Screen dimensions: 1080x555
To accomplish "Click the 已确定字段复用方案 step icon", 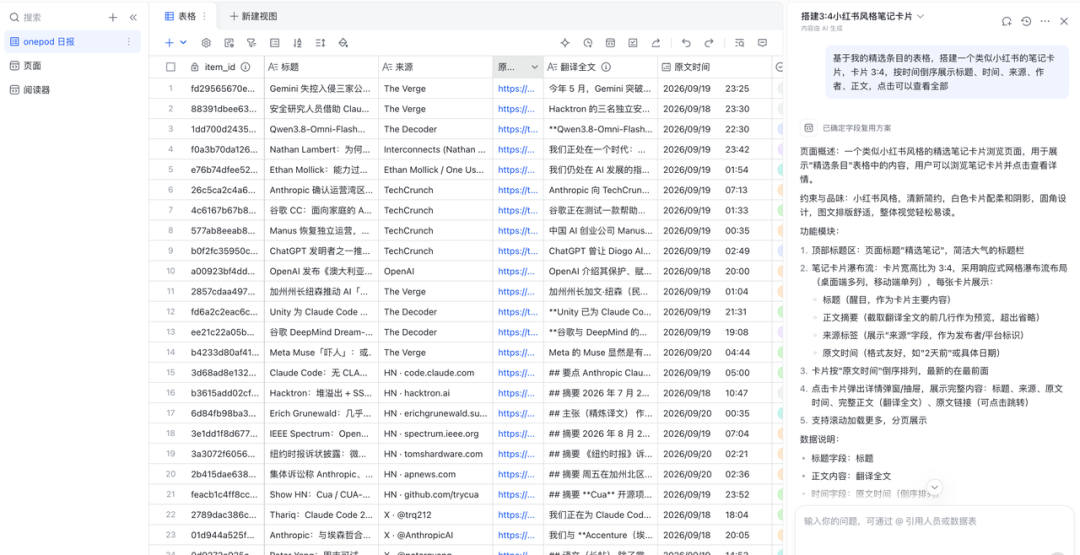I will point(808,128).
